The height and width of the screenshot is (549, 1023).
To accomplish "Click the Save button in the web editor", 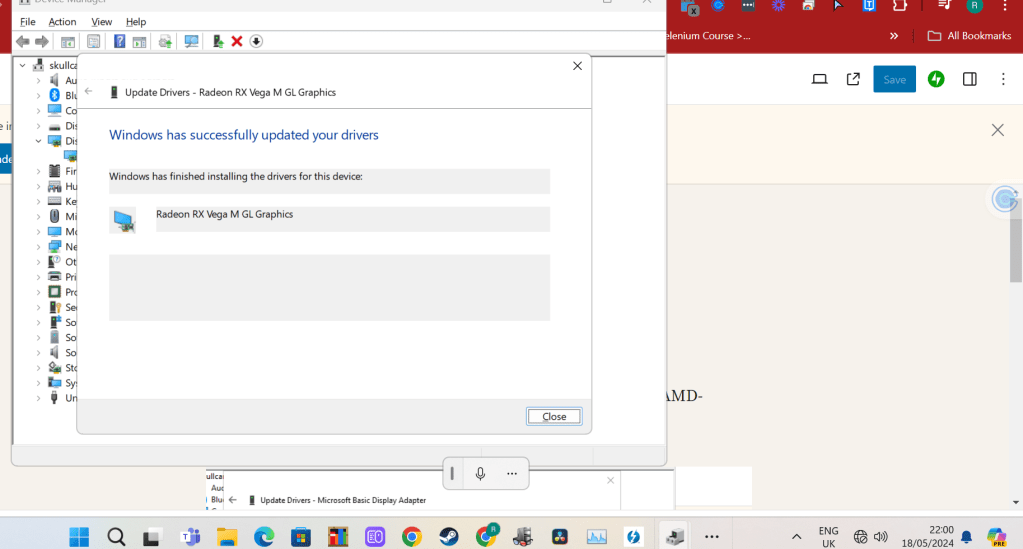I will tap(894, 80).
